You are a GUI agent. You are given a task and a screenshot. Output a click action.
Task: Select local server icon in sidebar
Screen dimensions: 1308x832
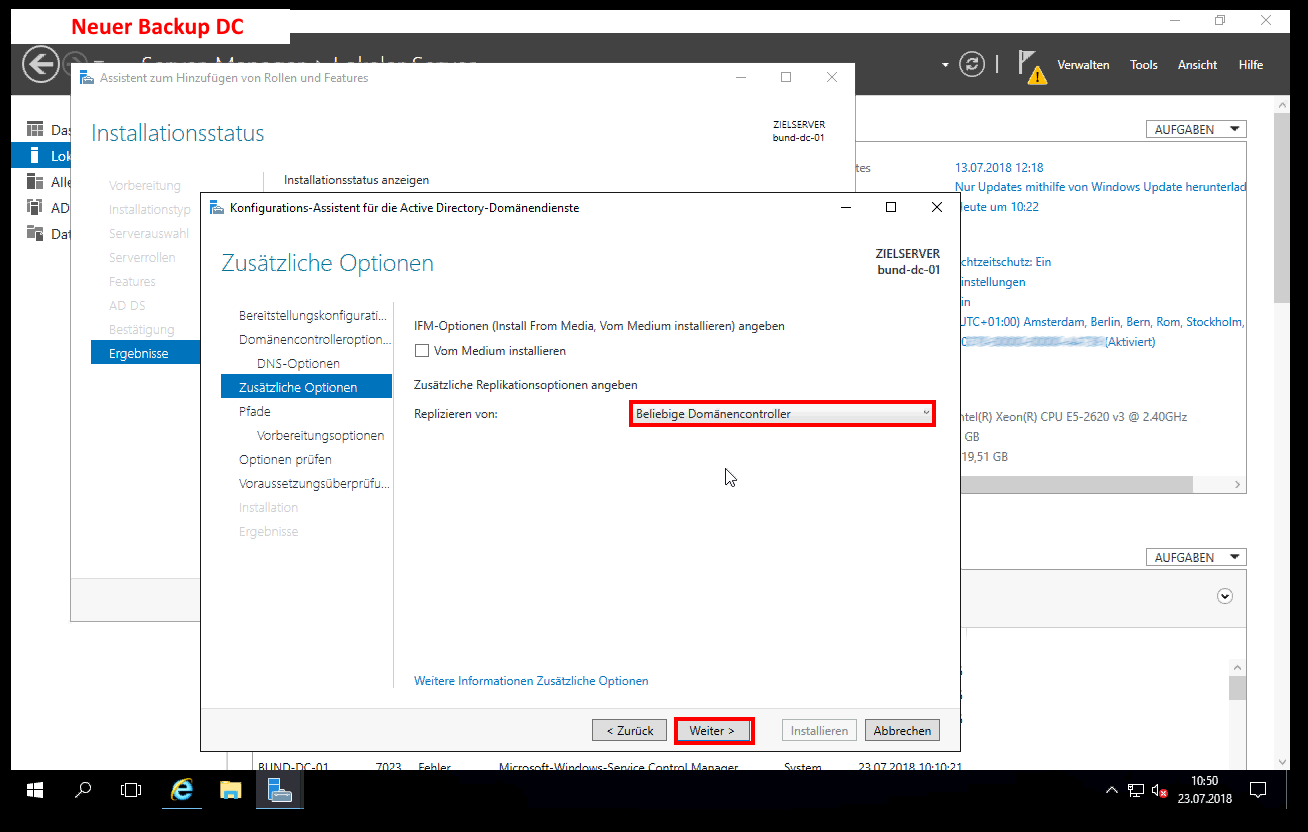35,155
